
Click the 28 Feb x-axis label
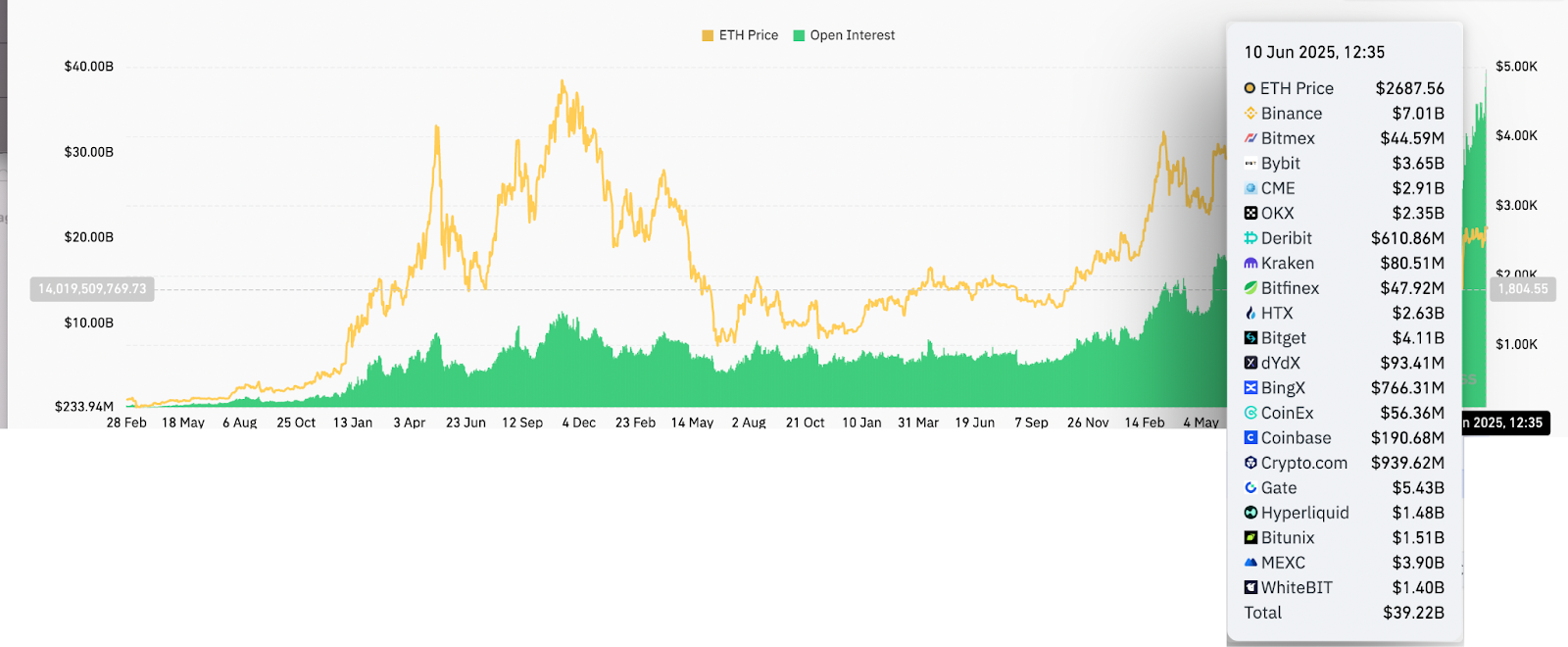(x=126, y=423)
